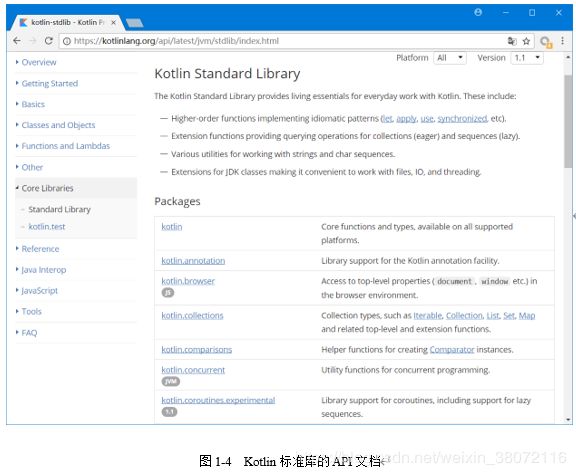
Task: Click the JS badge under kotlin.browser
Action: pyautogui.click(x=168, y=293)
